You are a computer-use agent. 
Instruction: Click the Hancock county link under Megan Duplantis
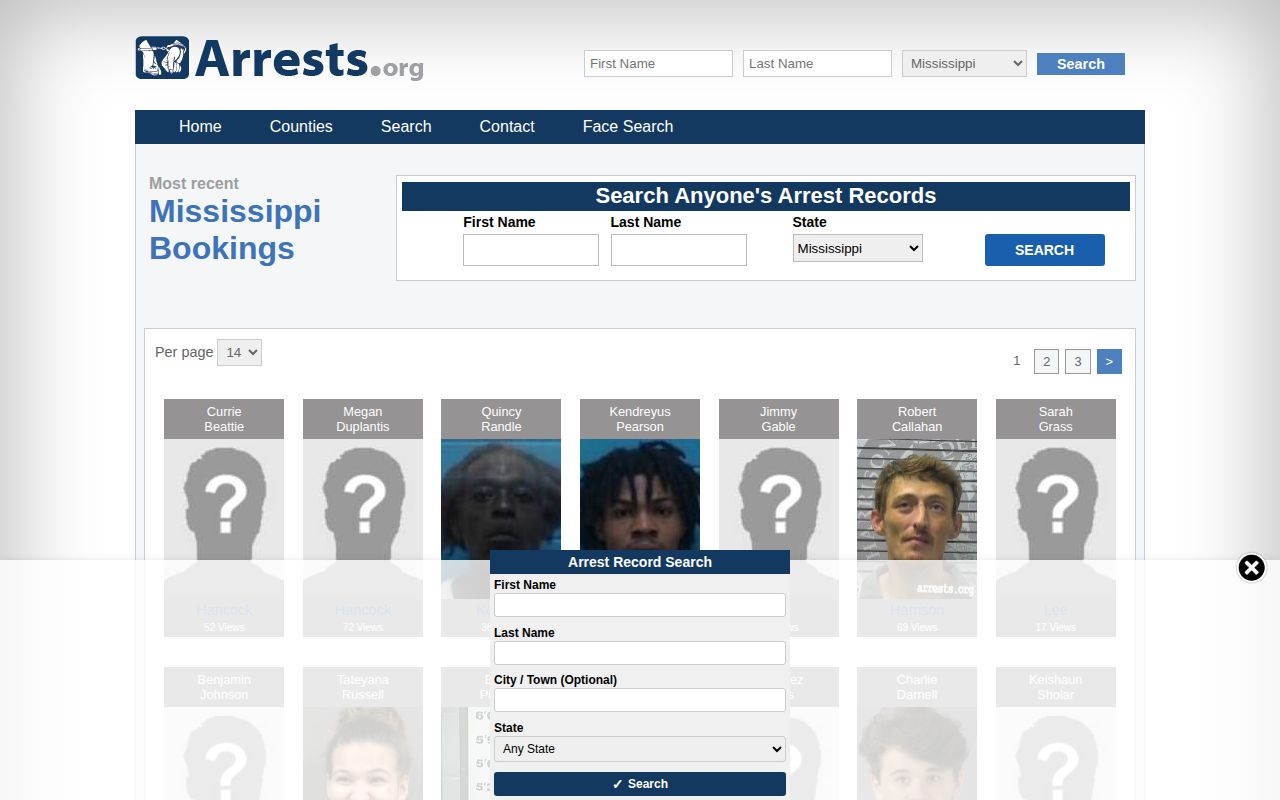[x=363, y=610]
